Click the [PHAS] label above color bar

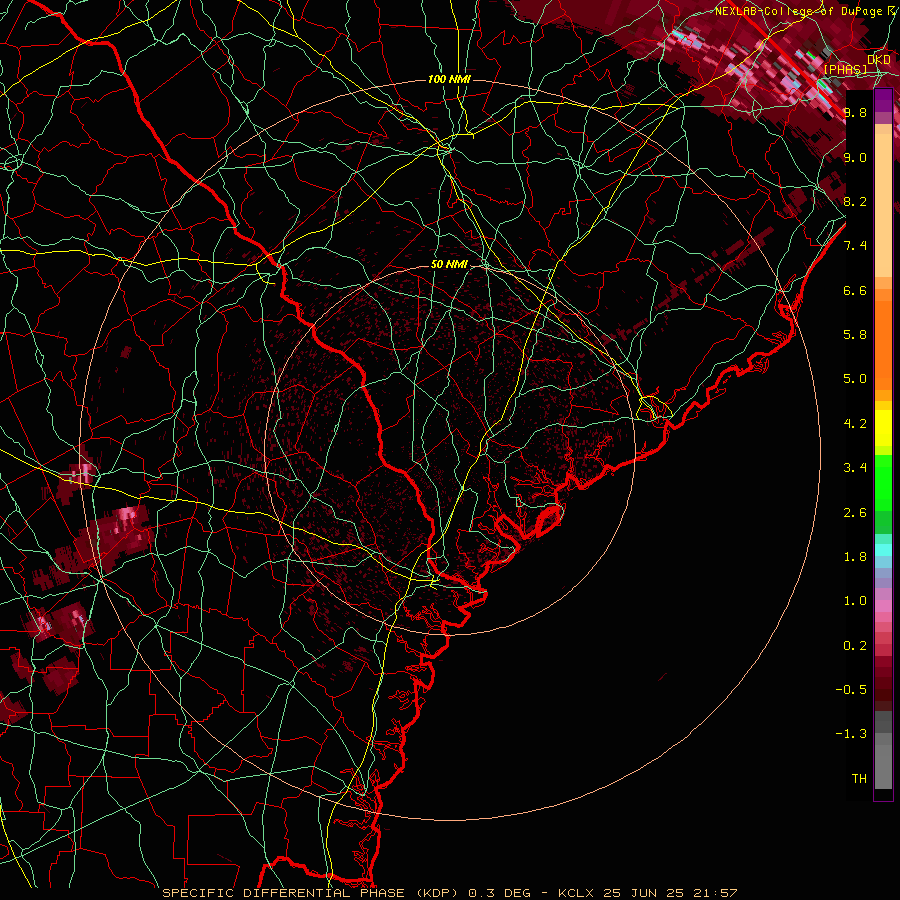[845, 69]
